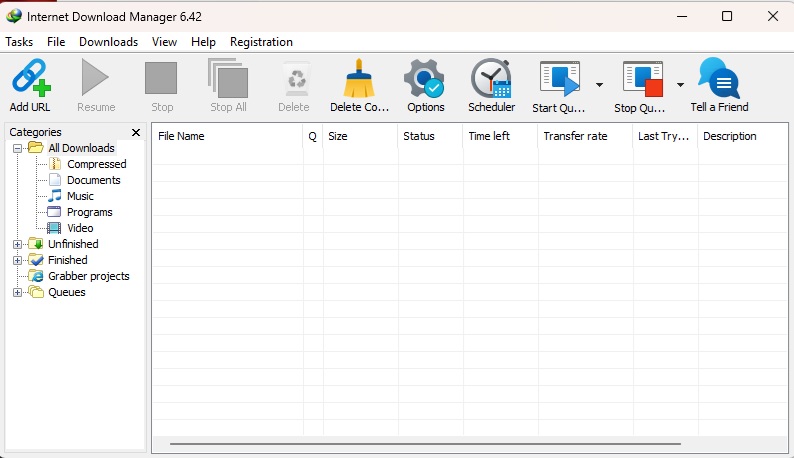
Task: Click the Unfinished folder green arrow icon
Action: point(36,244)
